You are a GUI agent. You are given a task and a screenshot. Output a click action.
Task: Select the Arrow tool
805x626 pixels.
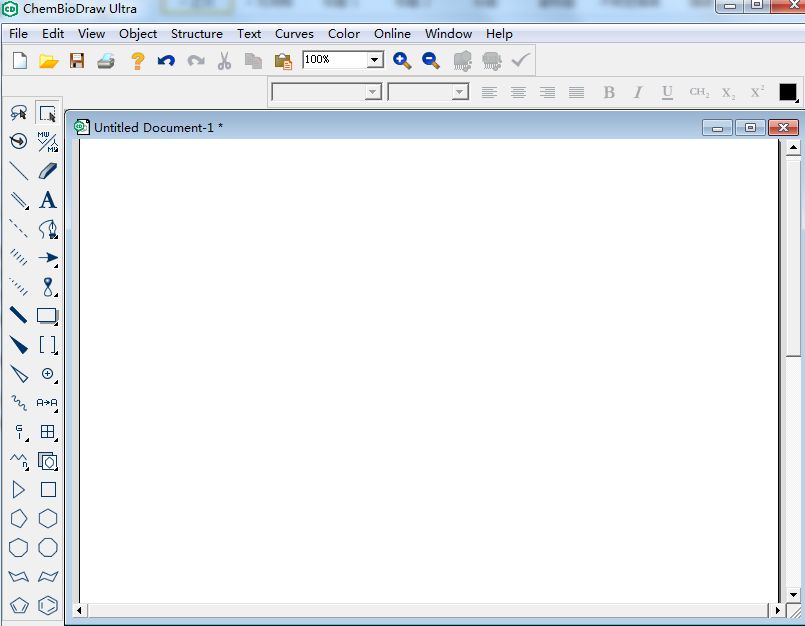(x=48, y=257)
